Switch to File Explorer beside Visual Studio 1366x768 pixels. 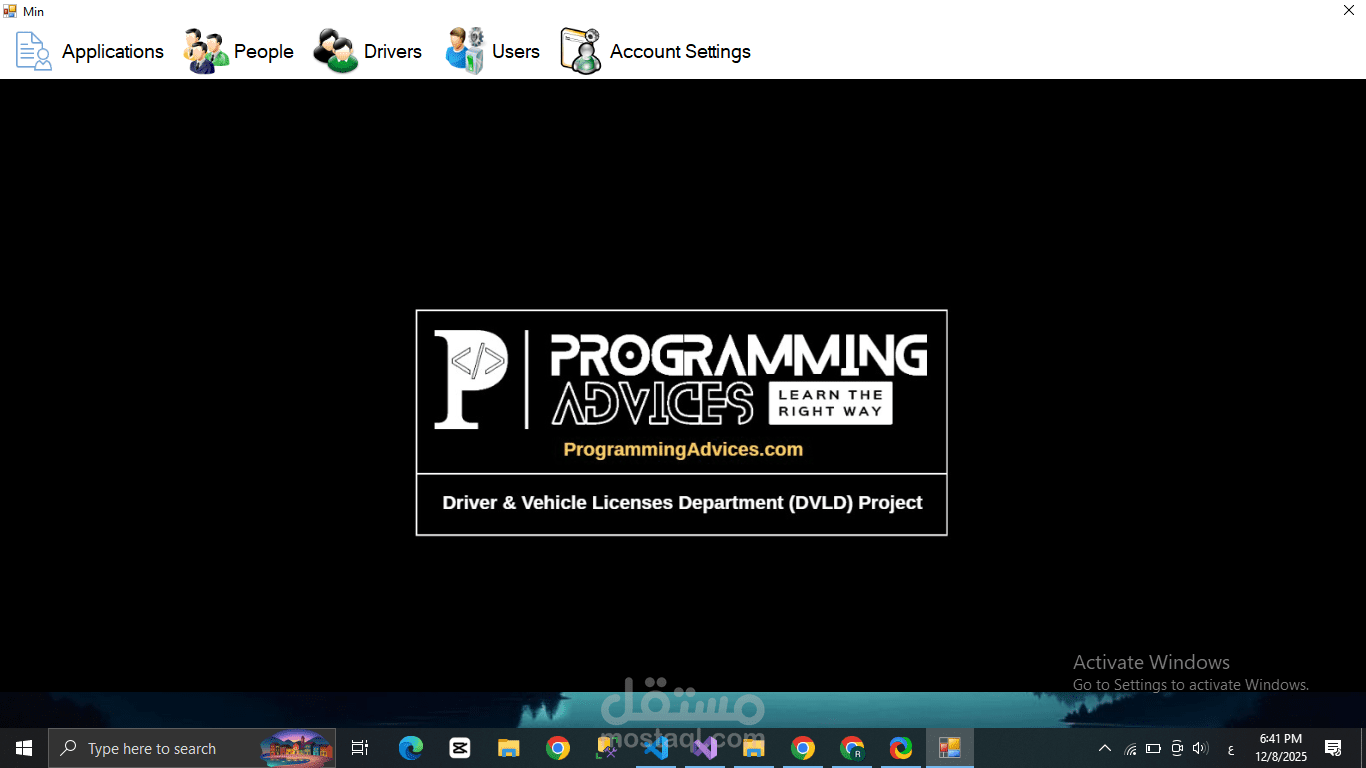tap(754, 748)
